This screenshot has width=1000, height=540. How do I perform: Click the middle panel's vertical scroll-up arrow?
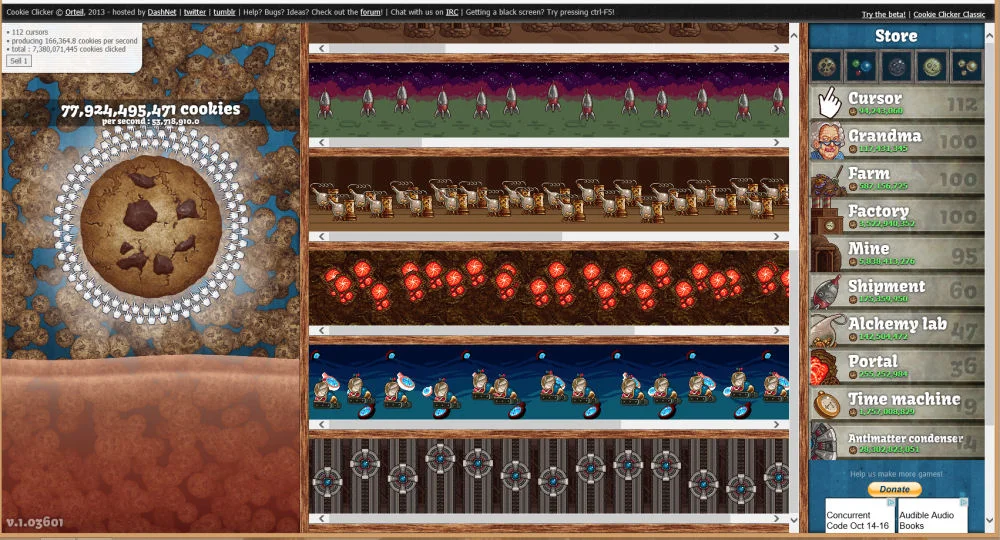[794, 36]
